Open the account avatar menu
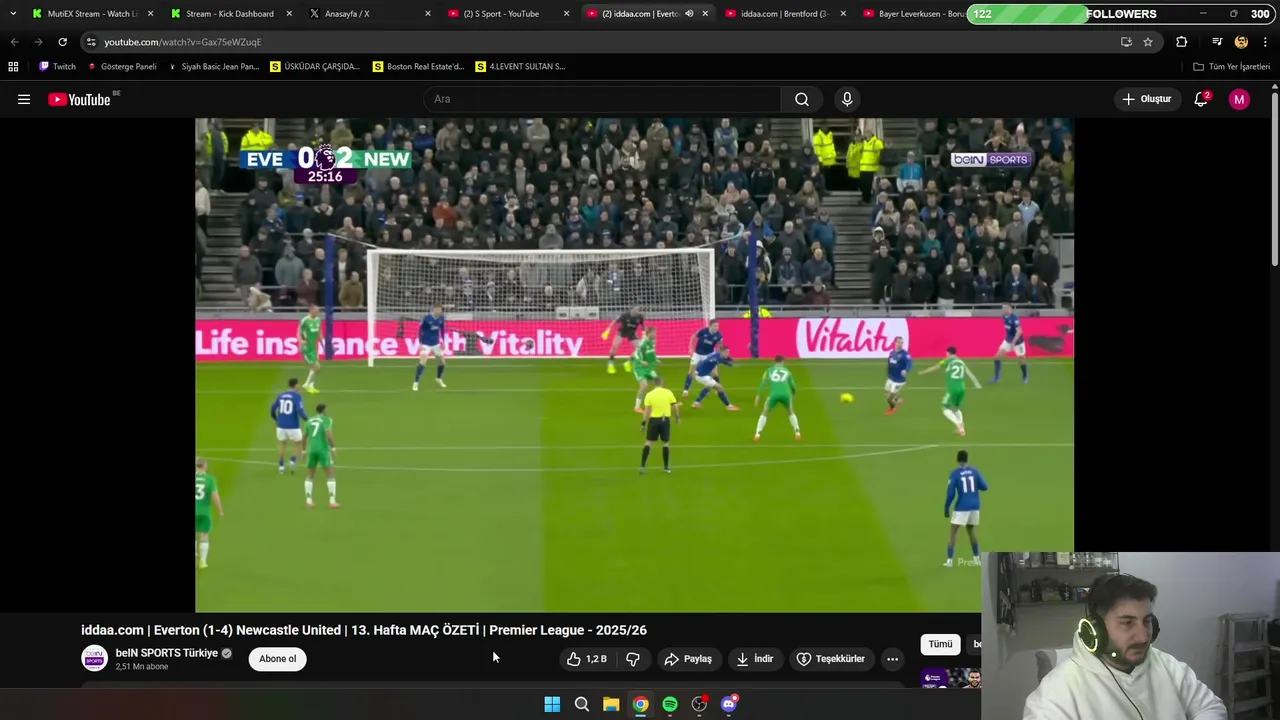The width and height of the screenshot is (1280, 720). click(x=1239, y=99)
